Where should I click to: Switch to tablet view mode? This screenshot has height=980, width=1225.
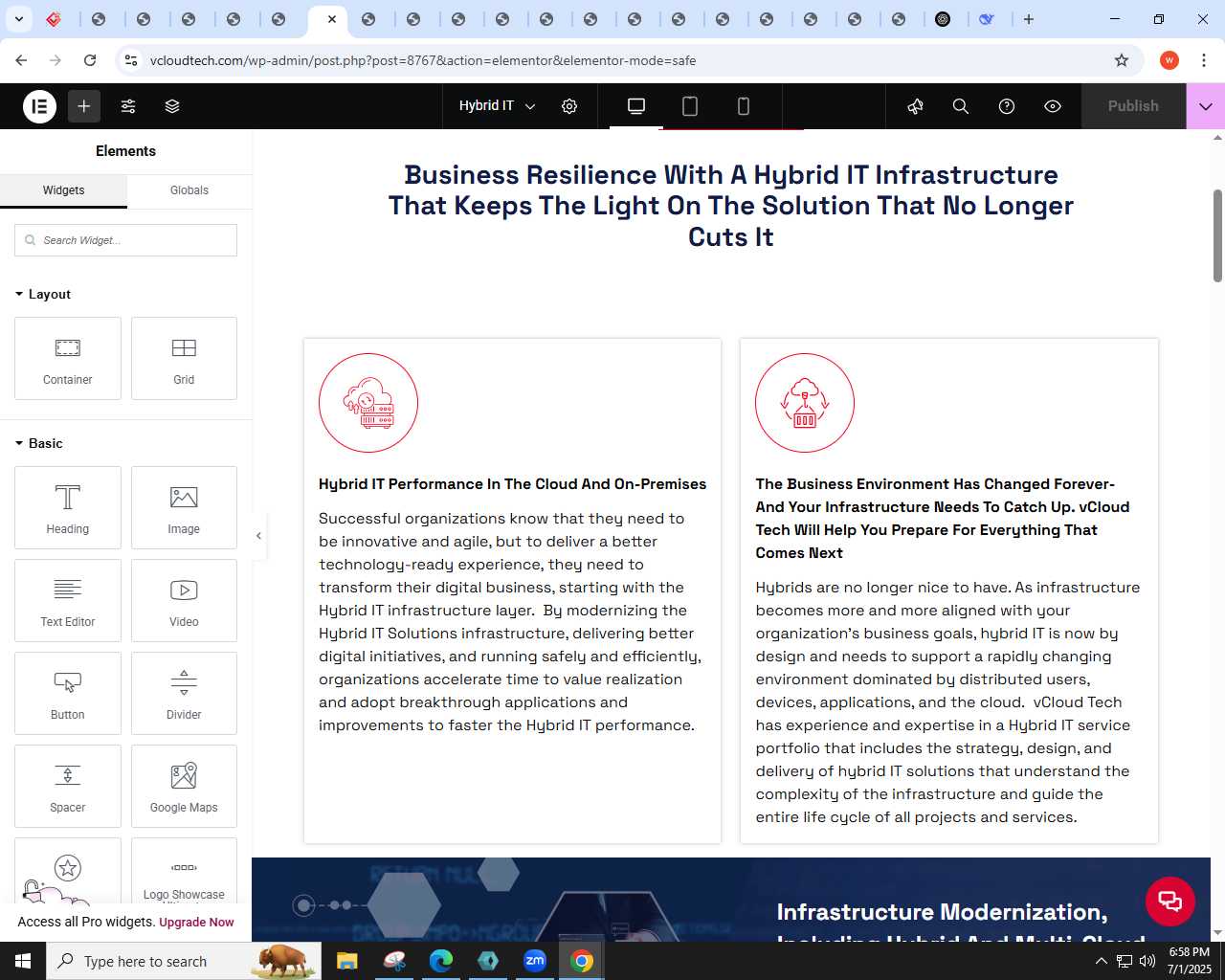[x=690, y=106]
